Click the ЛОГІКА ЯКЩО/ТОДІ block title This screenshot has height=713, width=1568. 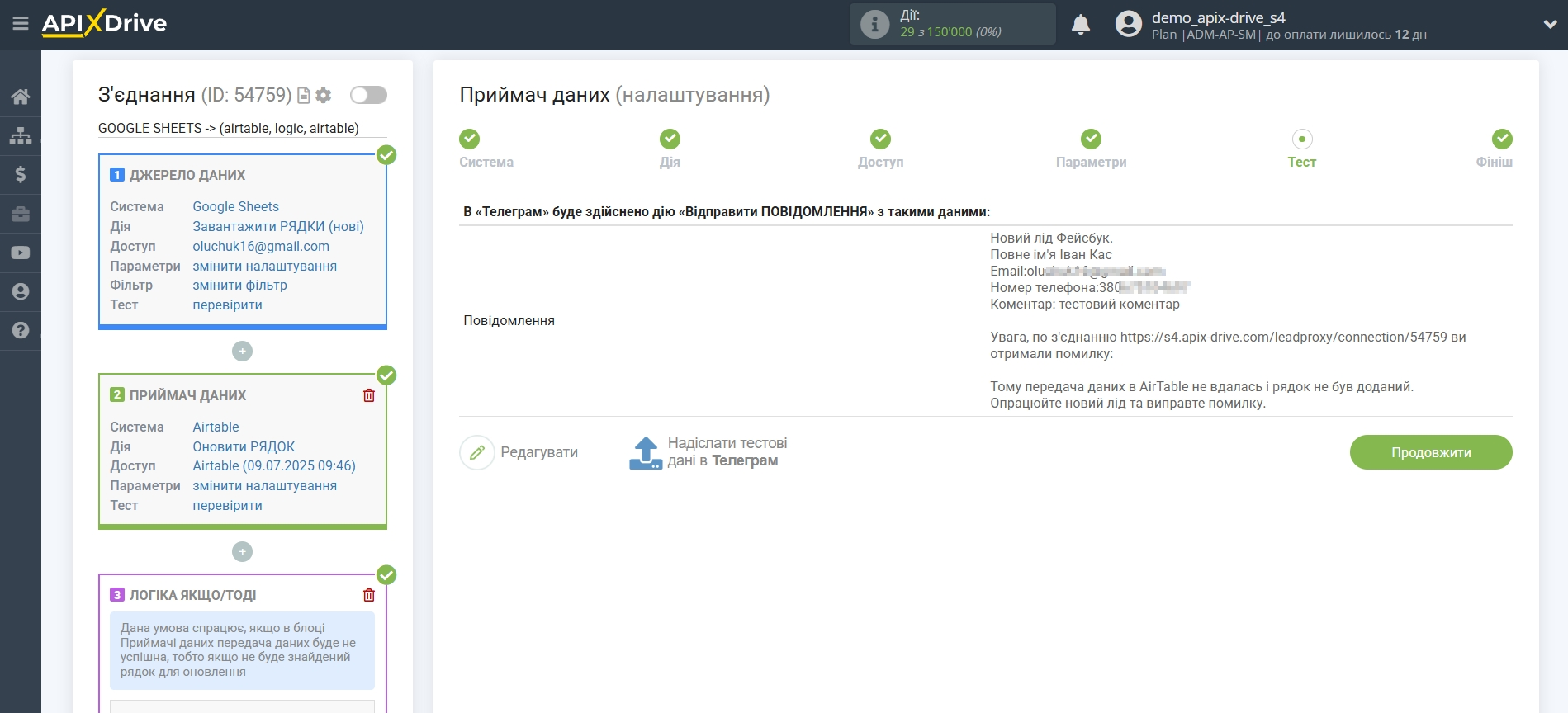click(192, 595)
